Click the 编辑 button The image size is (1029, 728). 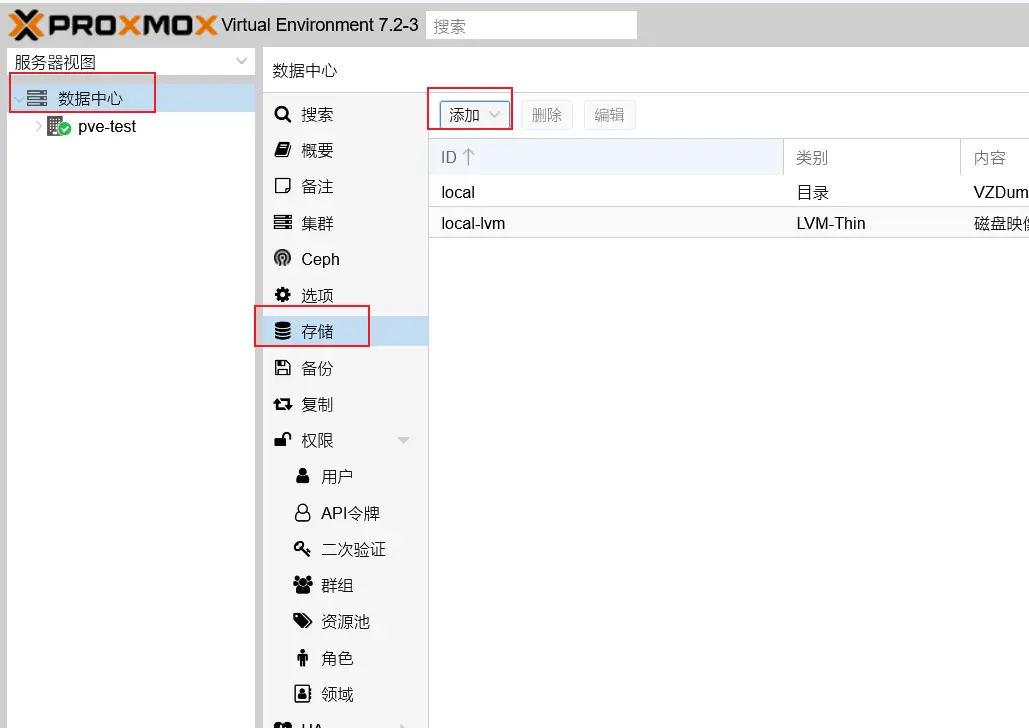(609, 115)
